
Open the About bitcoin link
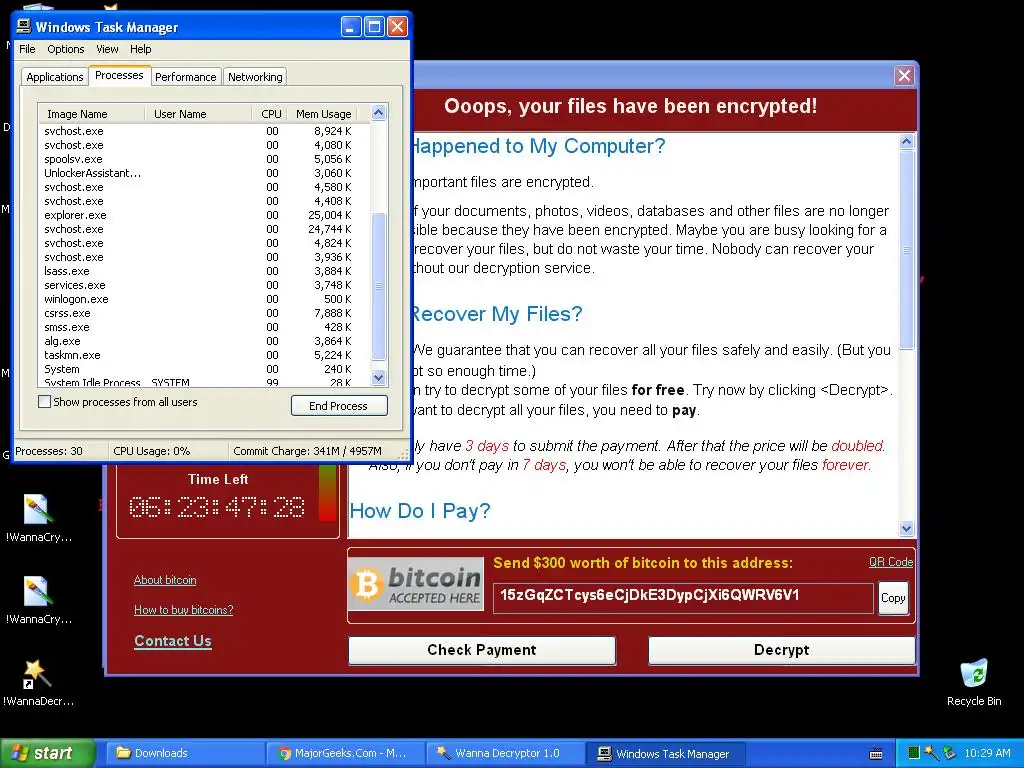[165, 580]
